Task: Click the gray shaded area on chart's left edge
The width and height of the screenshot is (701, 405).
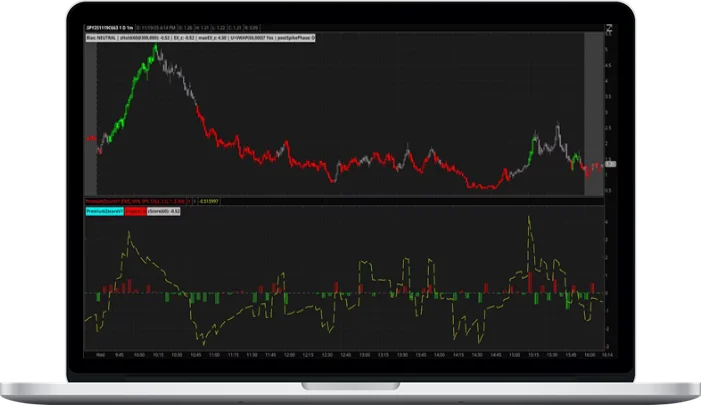Action: 91,100
